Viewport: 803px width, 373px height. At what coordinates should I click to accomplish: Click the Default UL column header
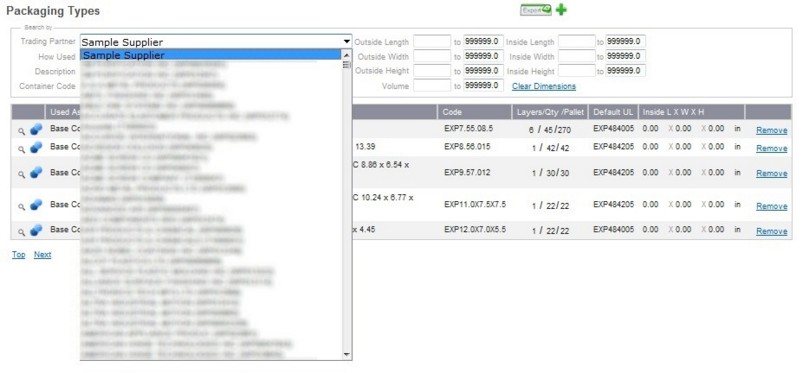click(614, 112)
